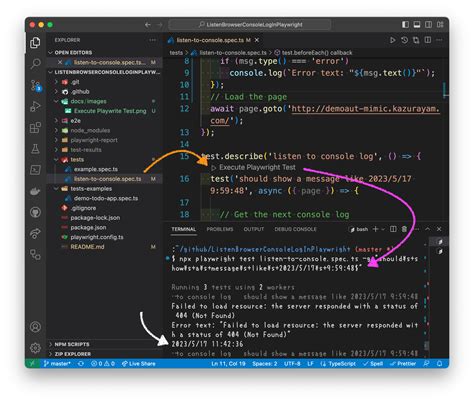Open the Extensions view
474x401 pixels.
click(x=35, y=128)
